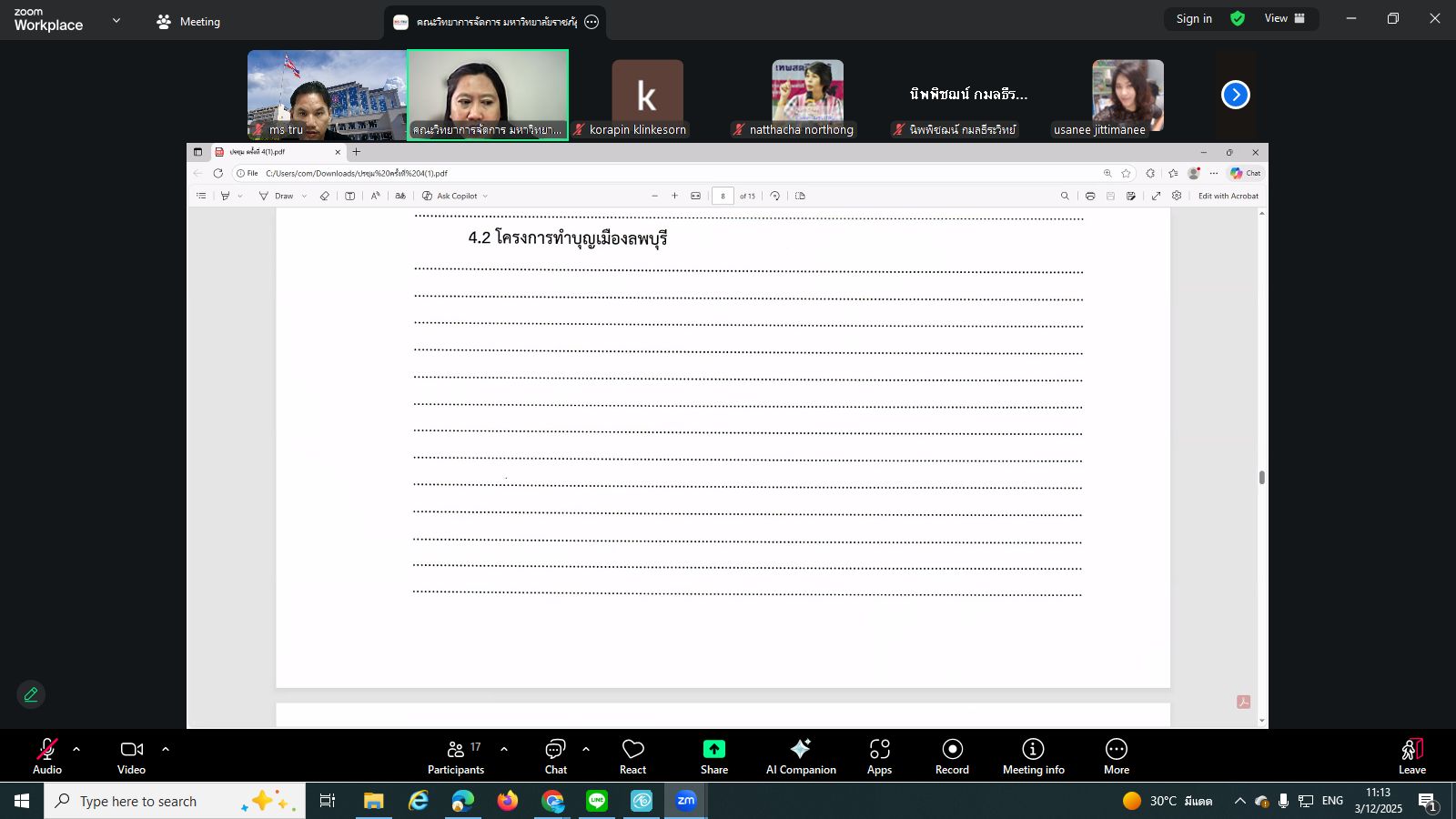Open the React emoji menu
Image resolution: width=1456 pixels, height=819 pixels.
632,749
